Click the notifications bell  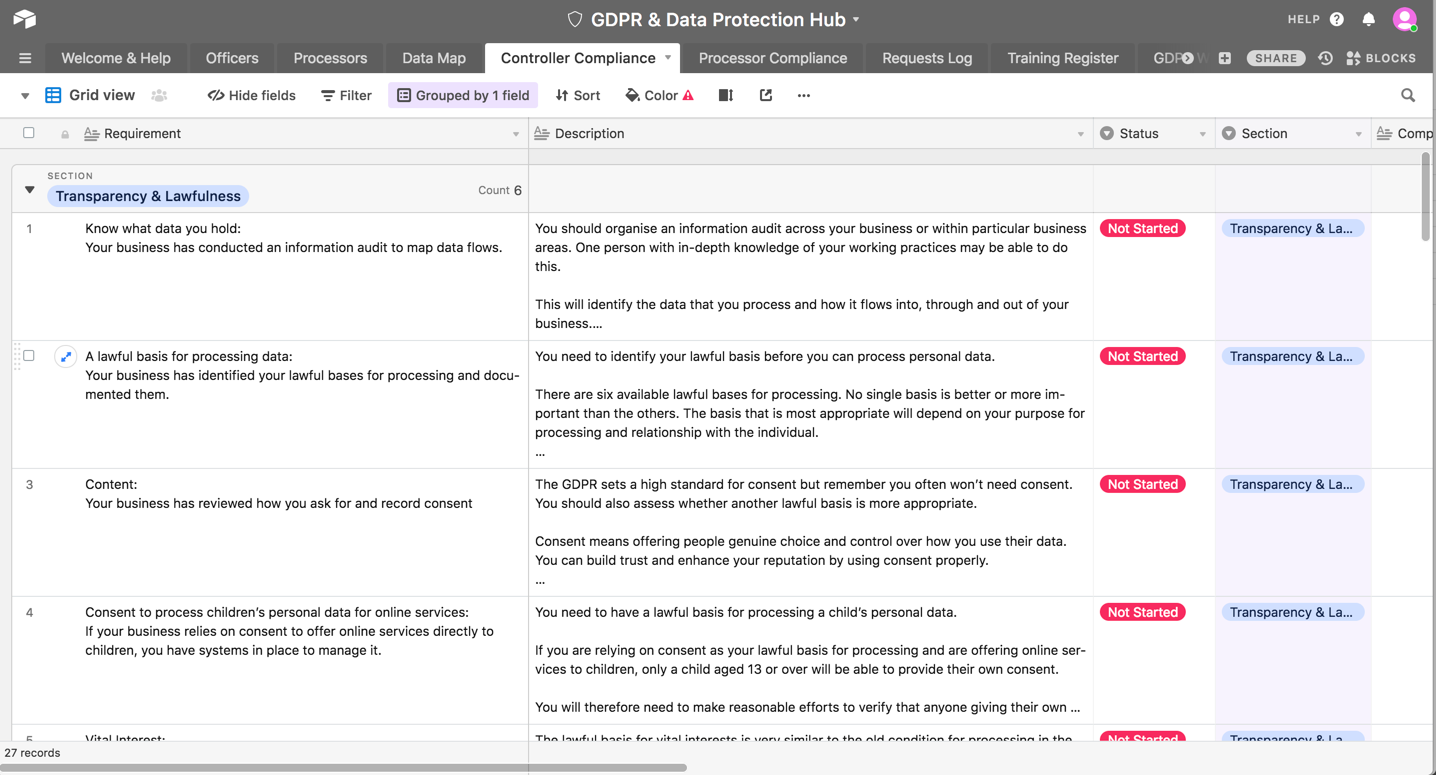click(1368, 18)
